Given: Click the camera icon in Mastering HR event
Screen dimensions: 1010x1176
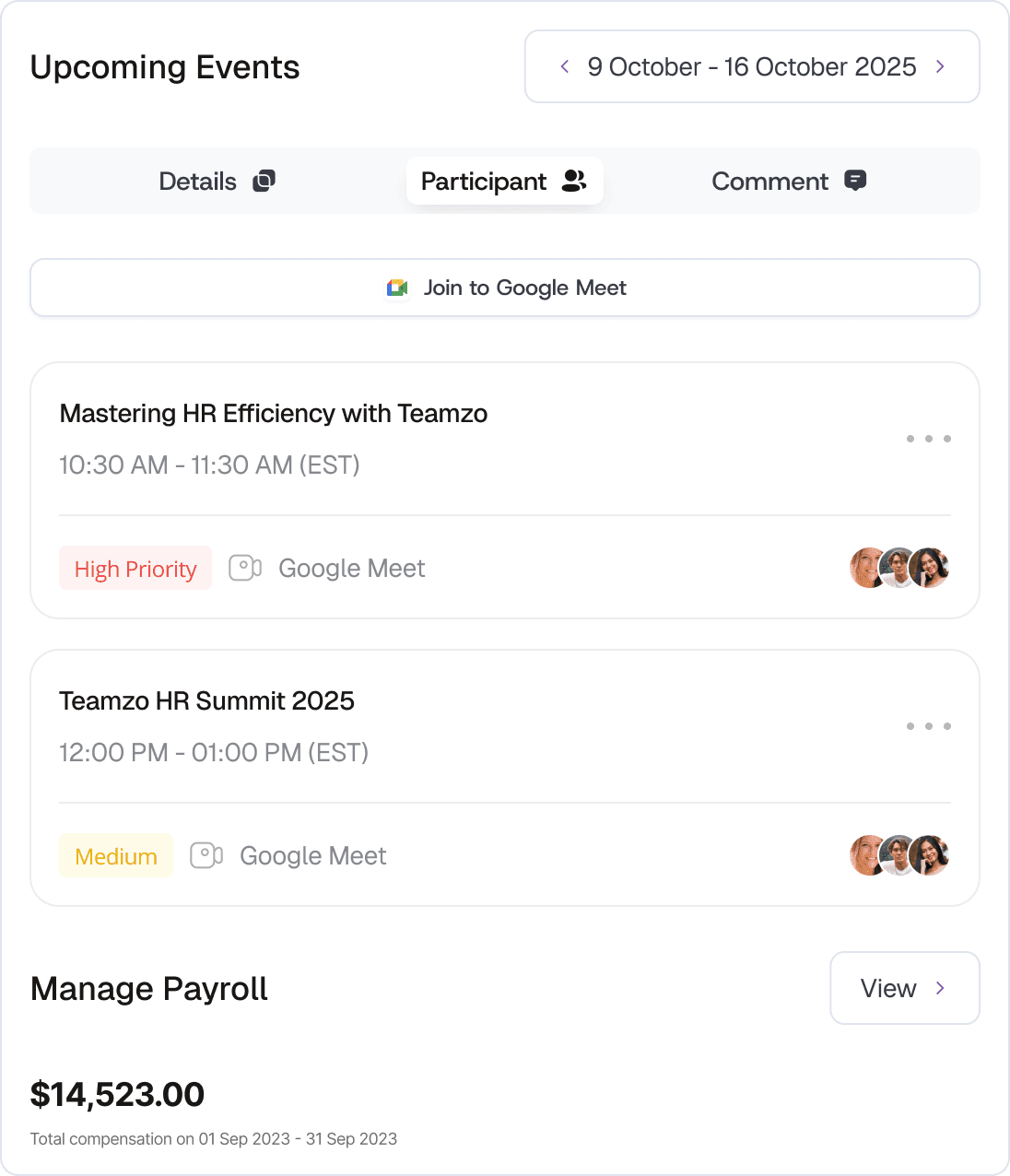Looking at the screenshot, I should coord(245,568).
